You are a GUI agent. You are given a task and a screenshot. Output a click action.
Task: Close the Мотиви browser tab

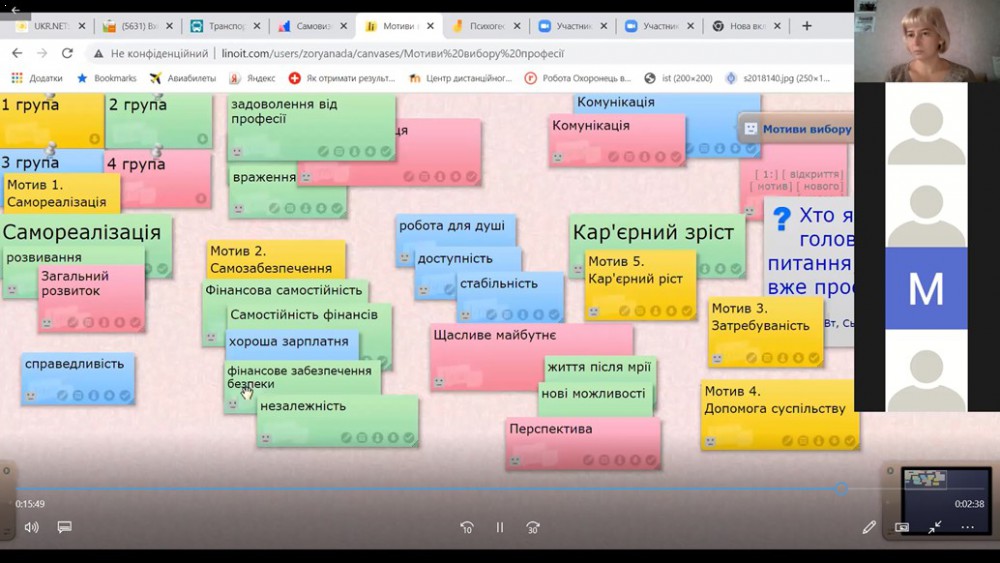click(430, 26)
